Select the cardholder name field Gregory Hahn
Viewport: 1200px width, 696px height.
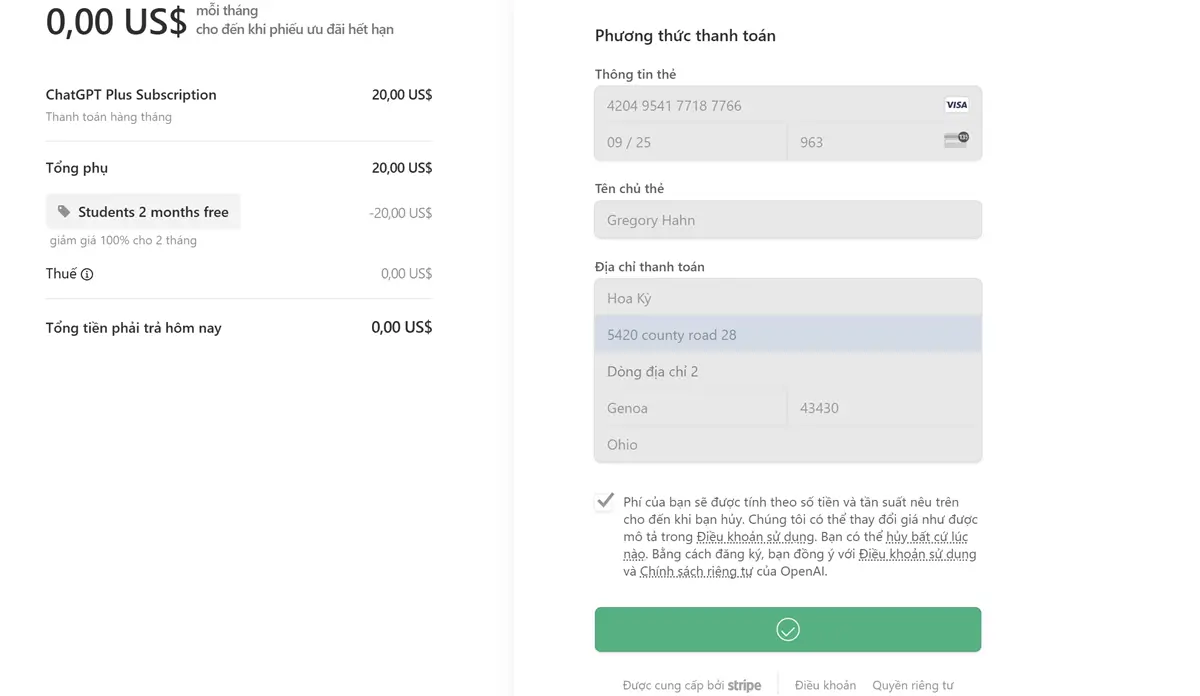788,220
